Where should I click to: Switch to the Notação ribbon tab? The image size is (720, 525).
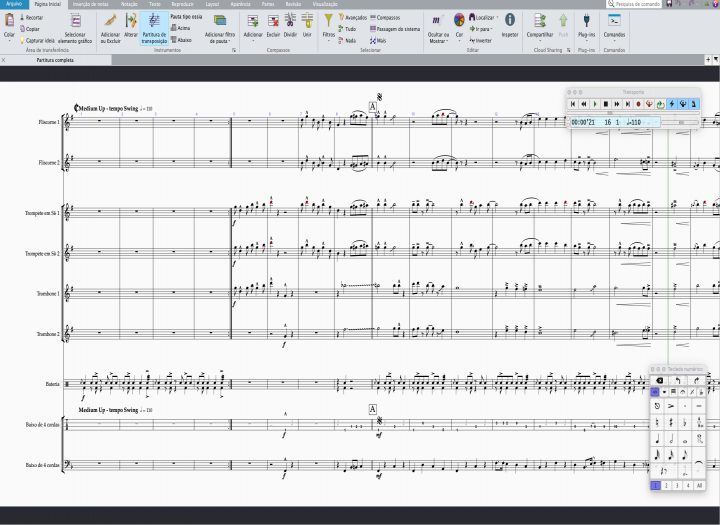click(129, 4)
